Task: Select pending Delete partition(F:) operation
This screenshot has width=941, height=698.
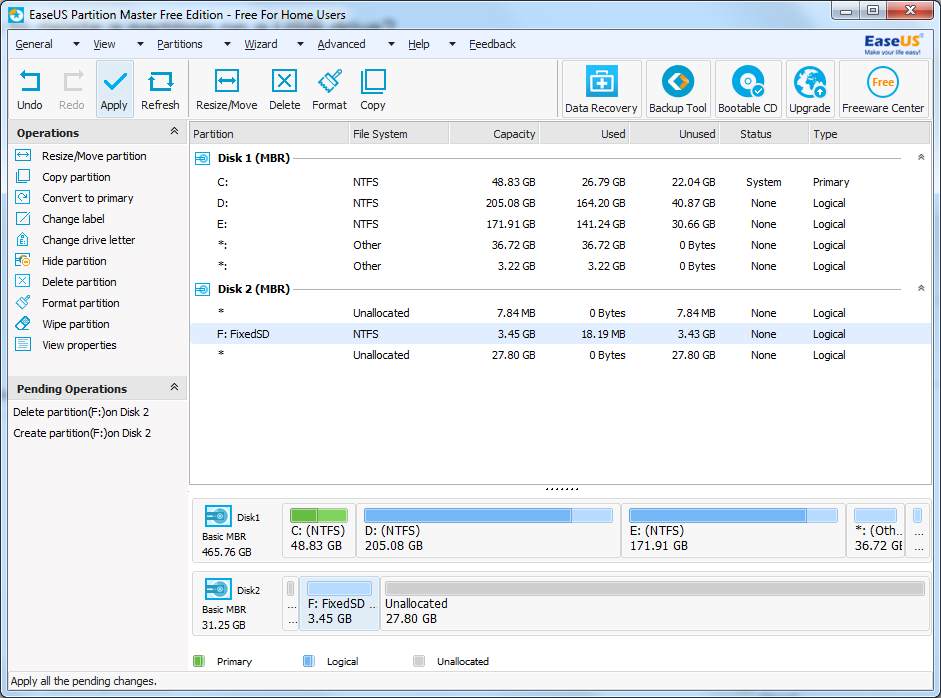Action: click(81, 412)
